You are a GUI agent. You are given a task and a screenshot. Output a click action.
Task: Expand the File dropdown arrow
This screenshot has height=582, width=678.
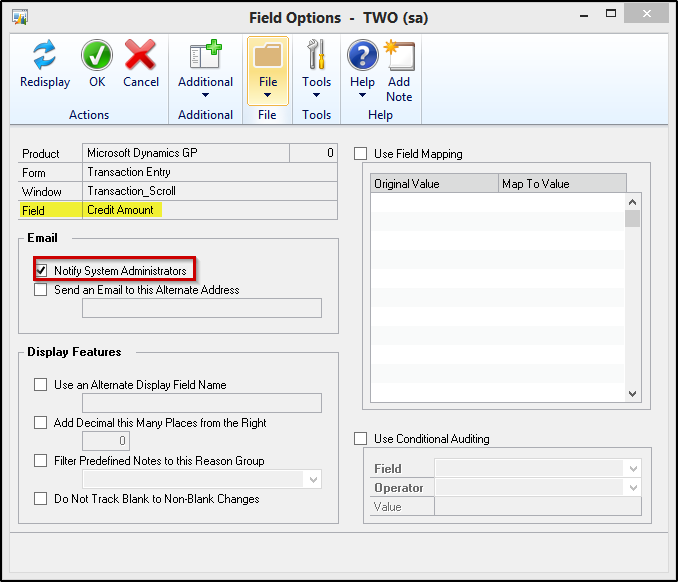[268, 95]
